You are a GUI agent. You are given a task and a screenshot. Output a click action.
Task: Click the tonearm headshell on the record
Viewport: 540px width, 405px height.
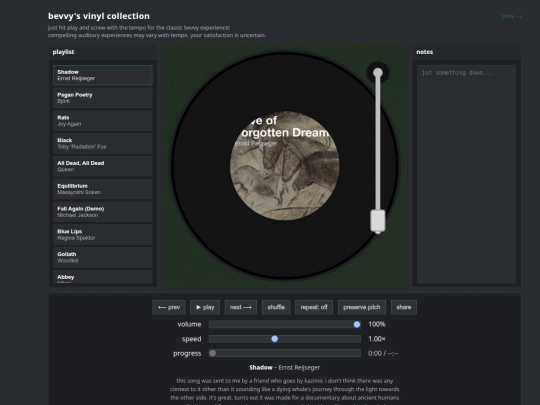point(378,221)
